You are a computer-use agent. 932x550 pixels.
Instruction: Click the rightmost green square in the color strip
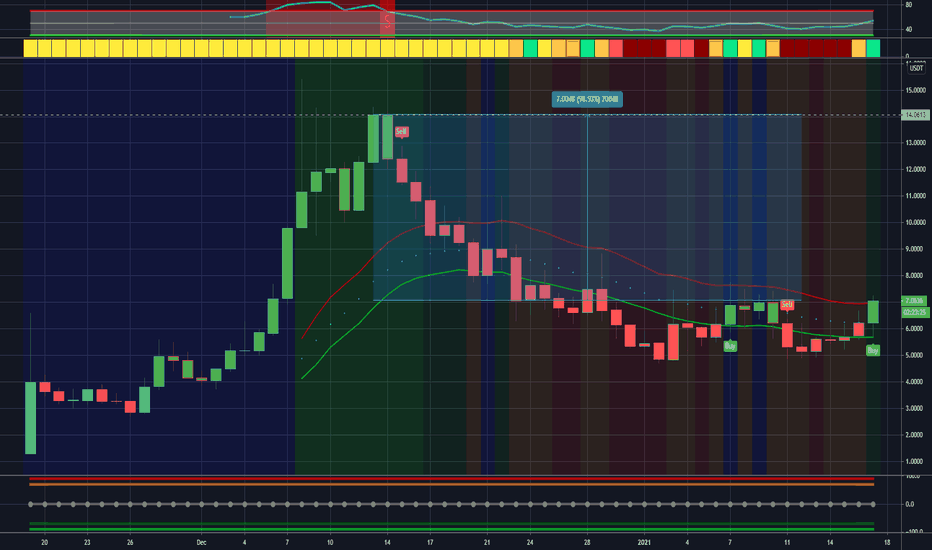873,48
